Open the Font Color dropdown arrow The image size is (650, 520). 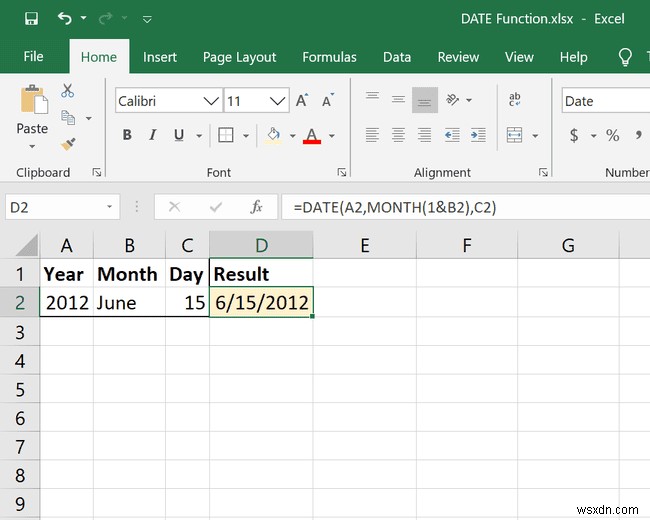[x=332, y=136]
